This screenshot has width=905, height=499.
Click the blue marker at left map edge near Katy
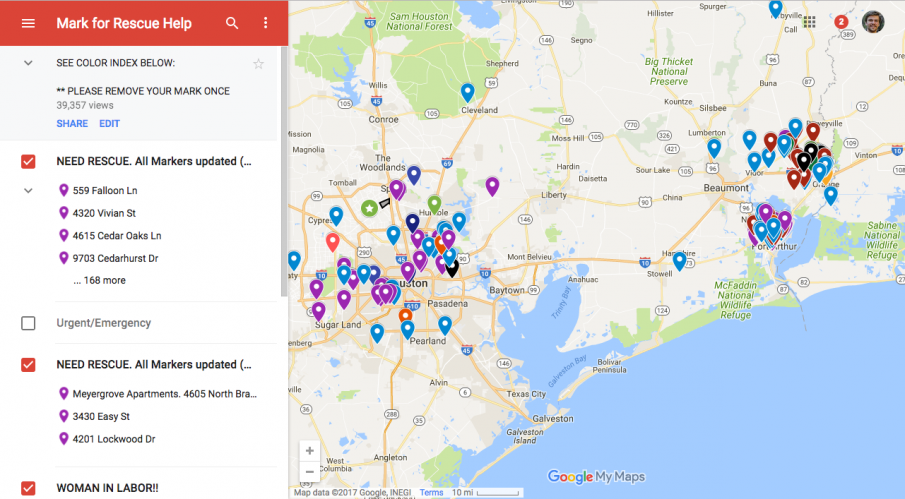(294, 260)
